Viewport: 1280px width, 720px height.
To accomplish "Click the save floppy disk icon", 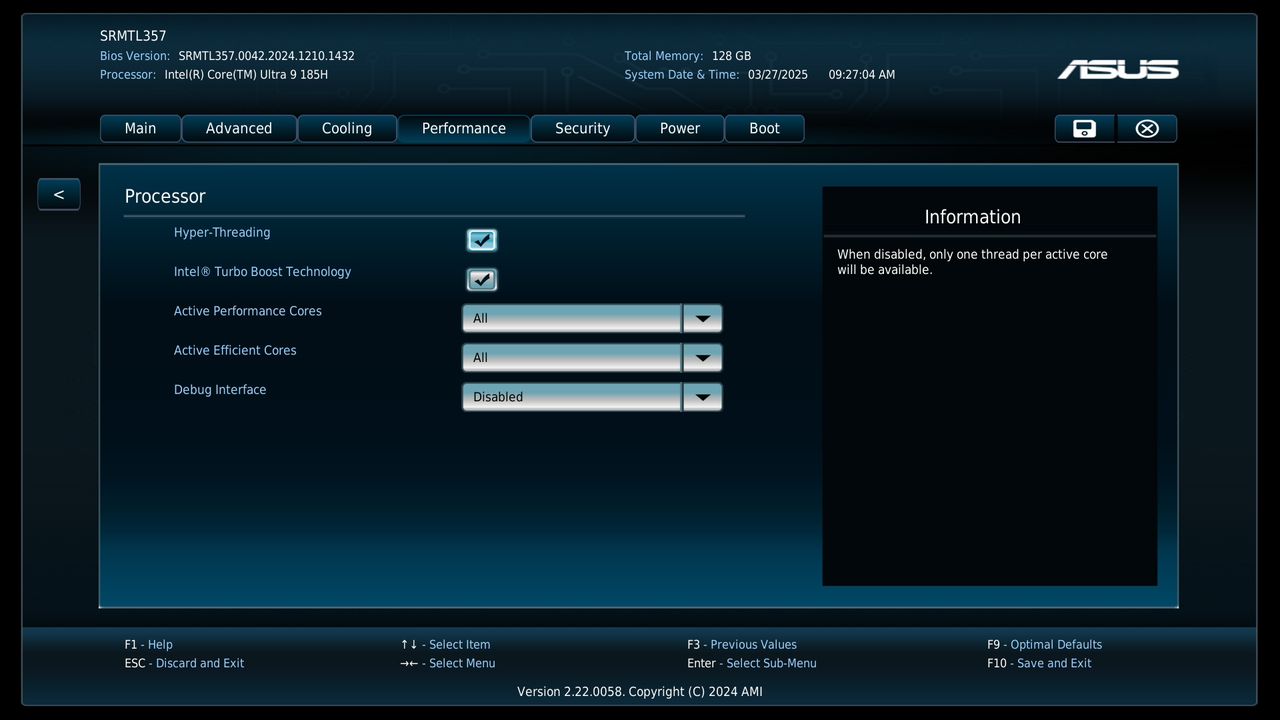I will click(1085, 129).
